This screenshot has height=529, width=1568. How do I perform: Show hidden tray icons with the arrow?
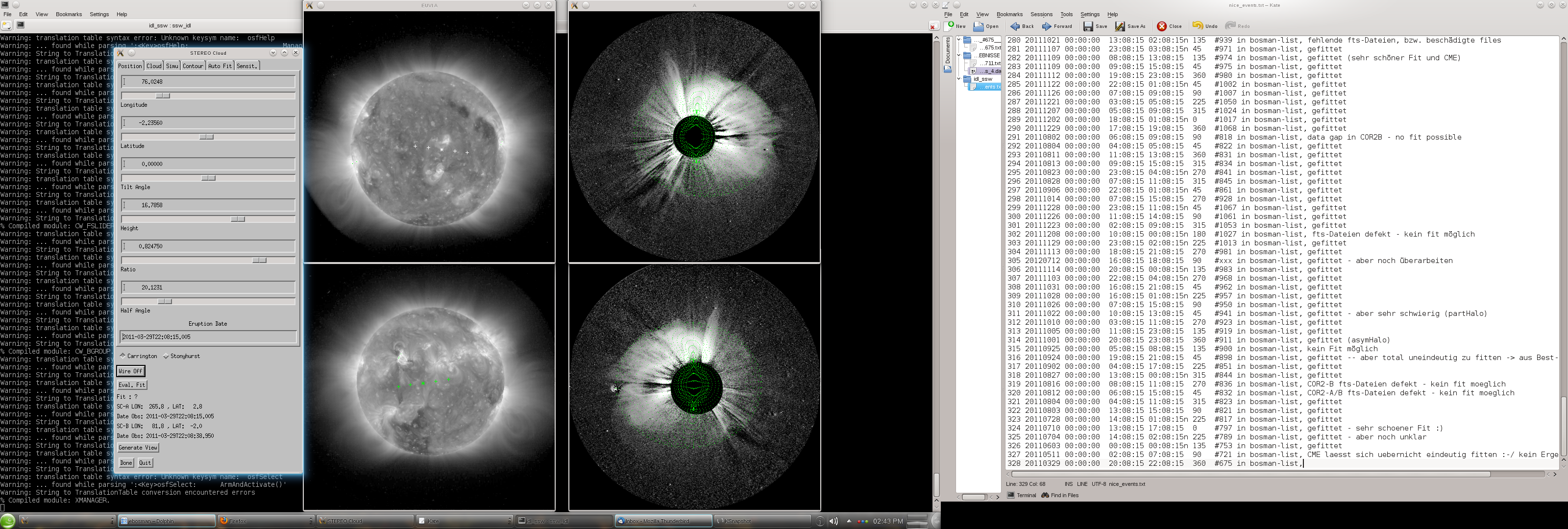click(x=849, y=521)
